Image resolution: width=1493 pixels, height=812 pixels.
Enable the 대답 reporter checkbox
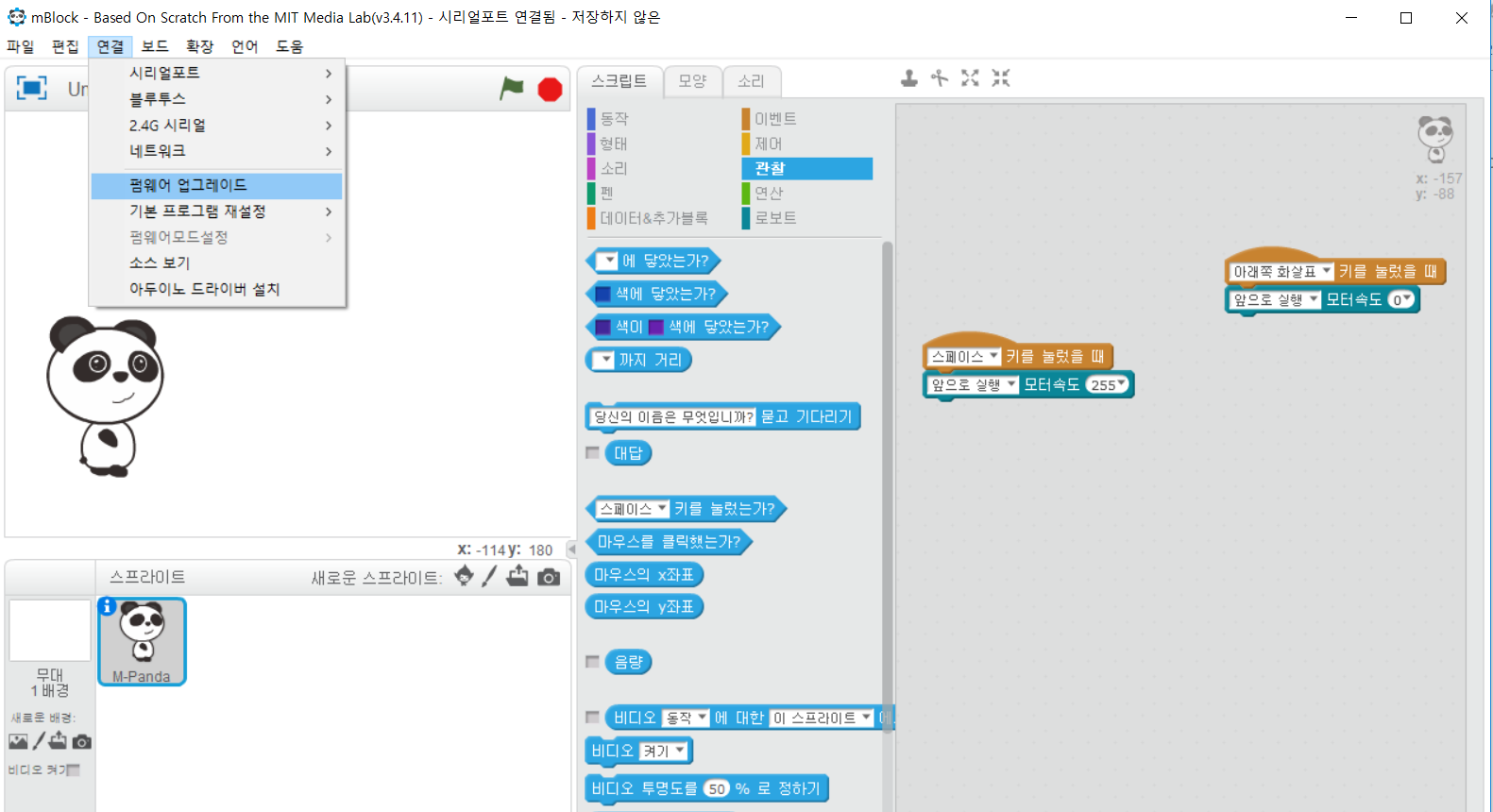pyautogui.click(x=593, y=453)
